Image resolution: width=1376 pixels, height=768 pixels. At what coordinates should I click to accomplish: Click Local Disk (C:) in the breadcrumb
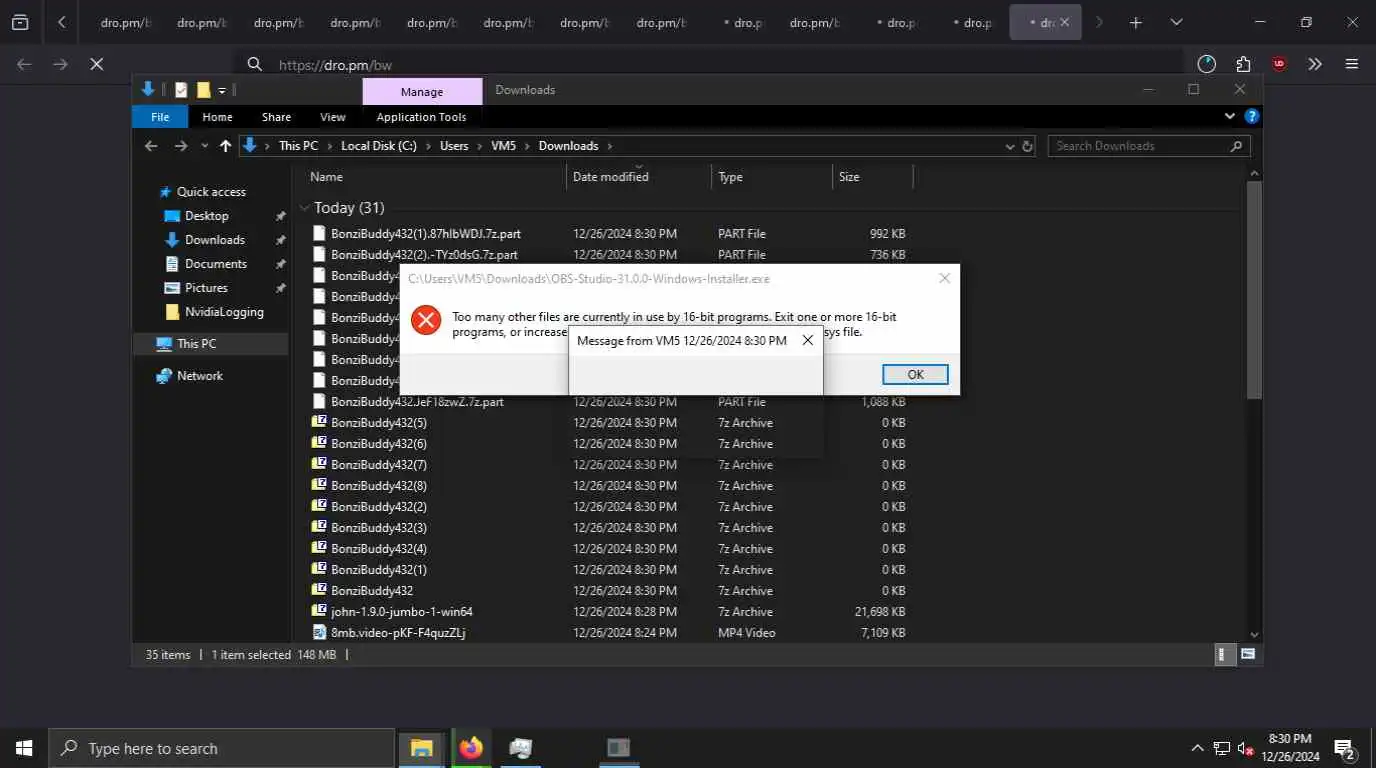coord(379,146)
